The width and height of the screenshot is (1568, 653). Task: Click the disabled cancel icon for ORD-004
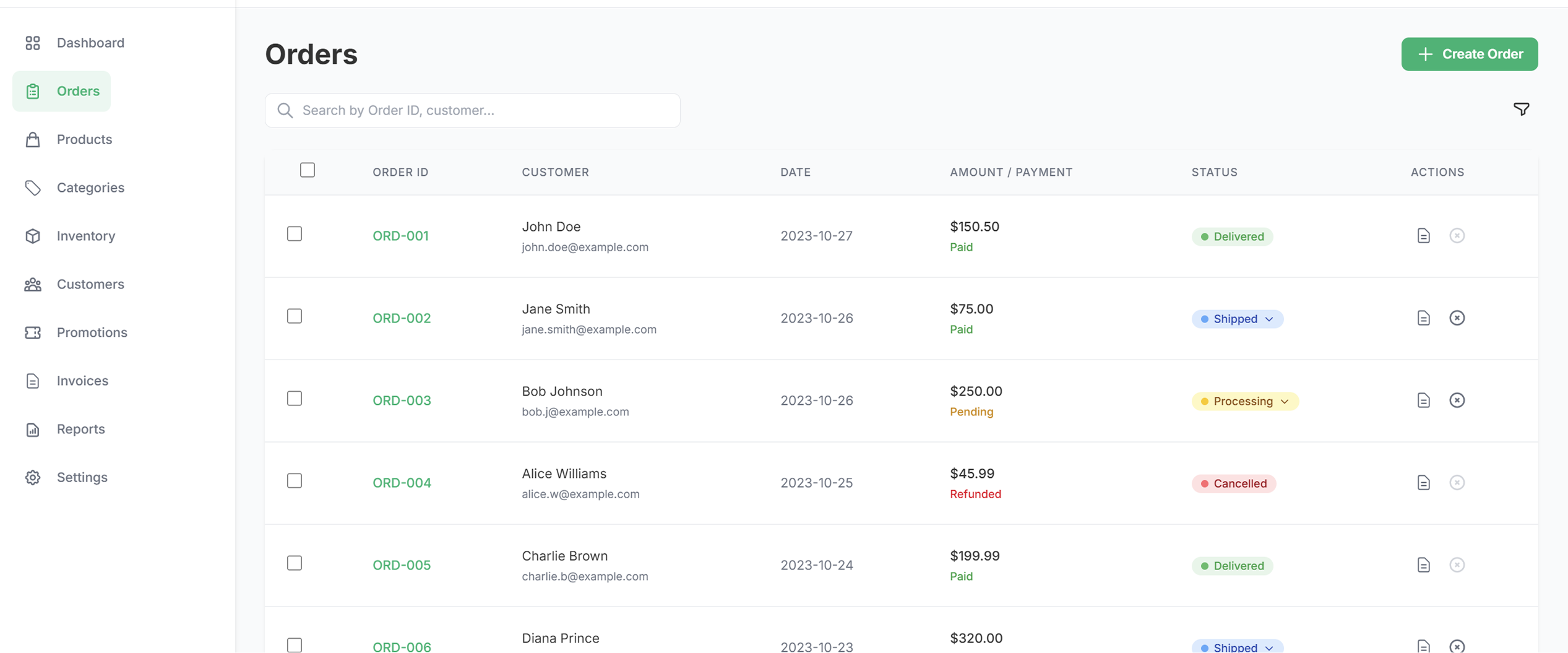1457,483
